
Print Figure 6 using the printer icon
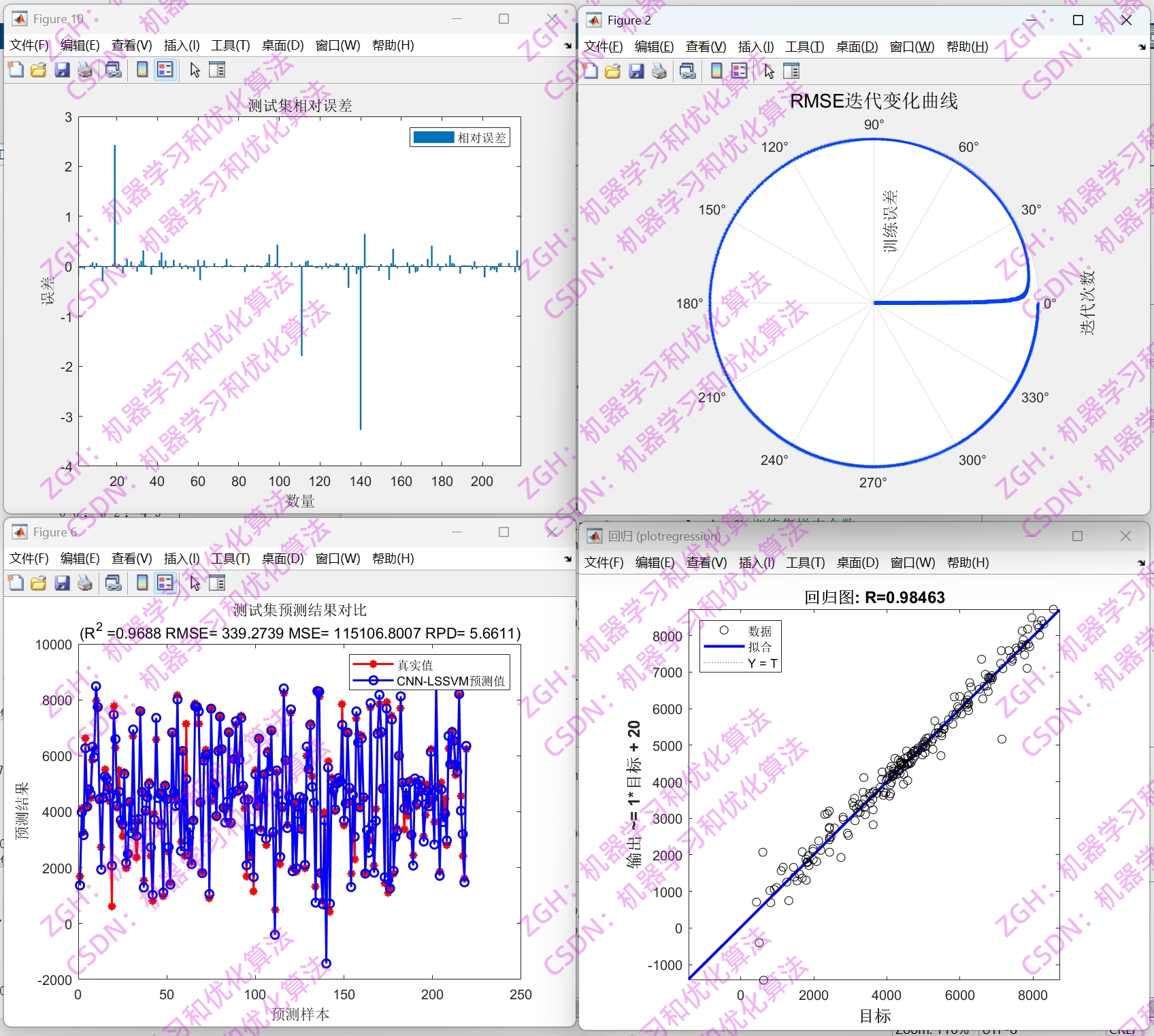click(85, 583)
